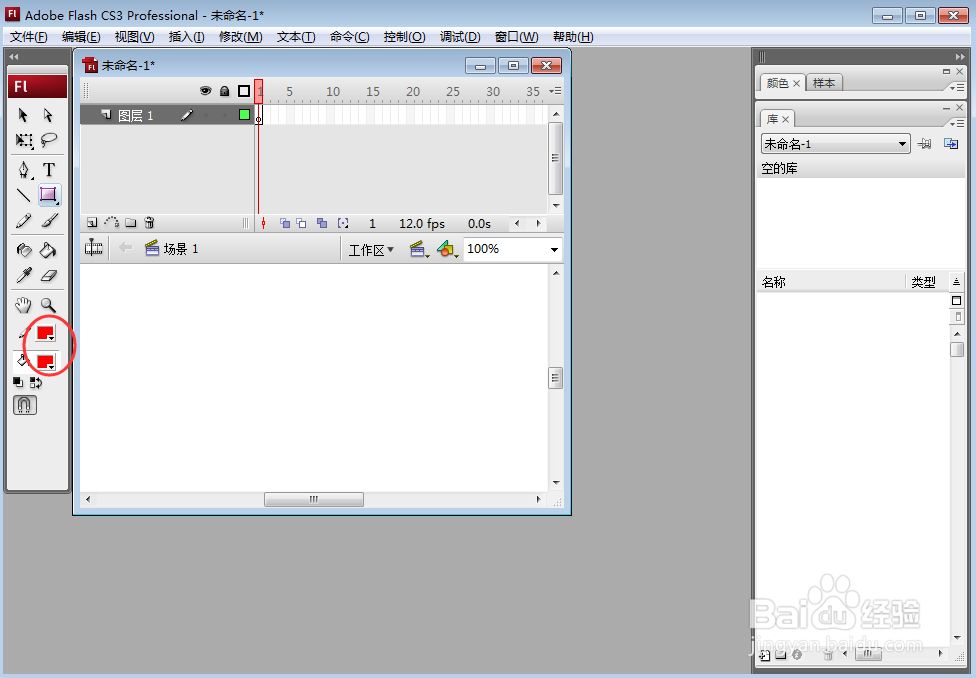The image size is (976, 678).
Task: Open the edit scene dropdown
Action: tap(420, 250)
